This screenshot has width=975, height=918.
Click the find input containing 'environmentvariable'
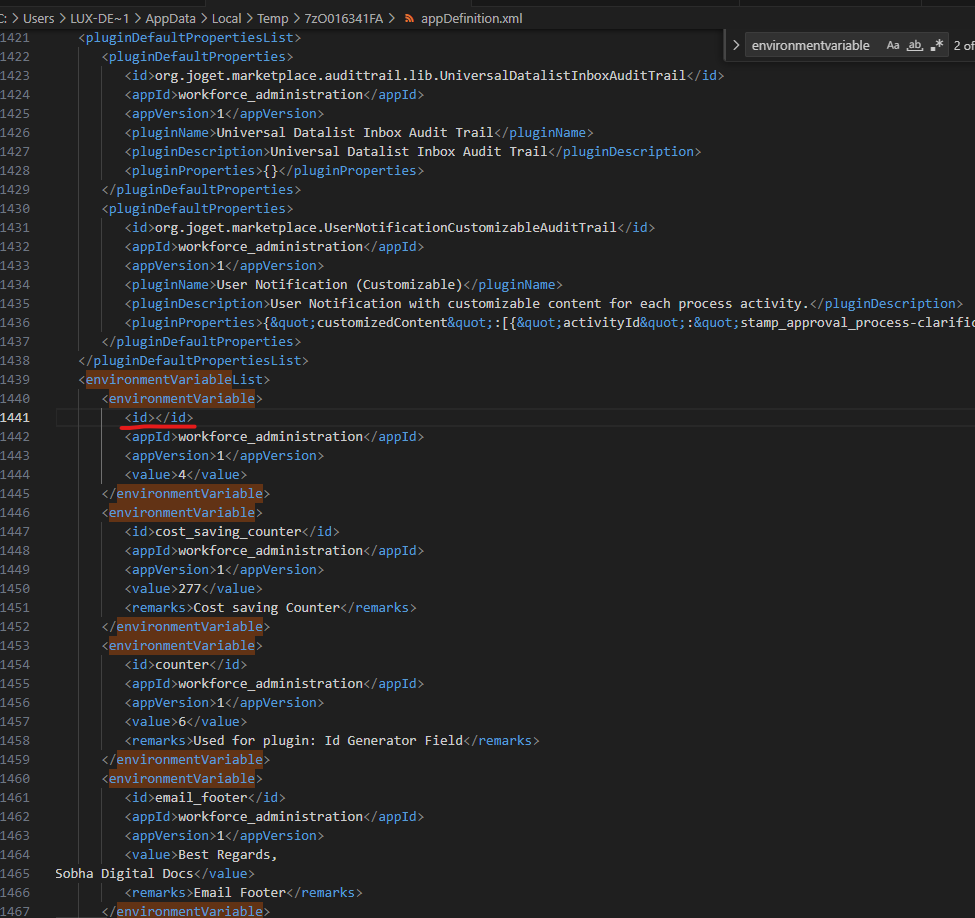(811, 45)
